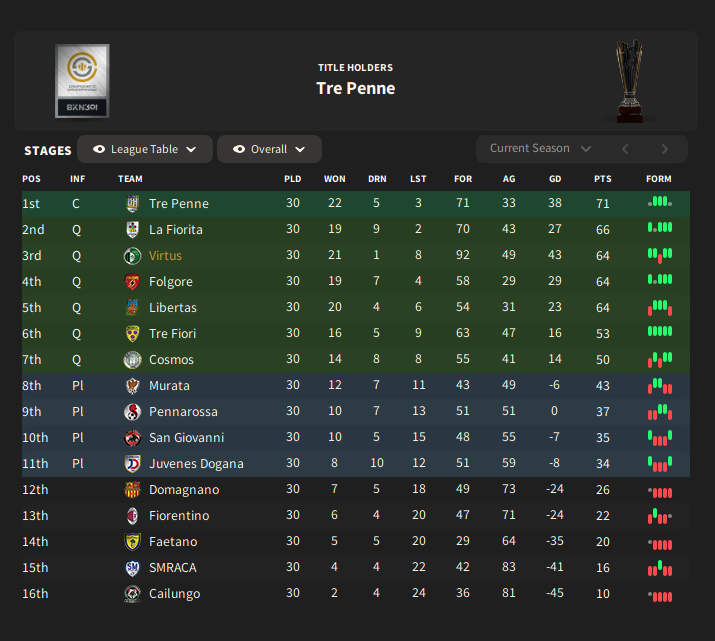Open title holders Tre Penne link
Screen dimensions: 715x641
[x=355, y=88]
